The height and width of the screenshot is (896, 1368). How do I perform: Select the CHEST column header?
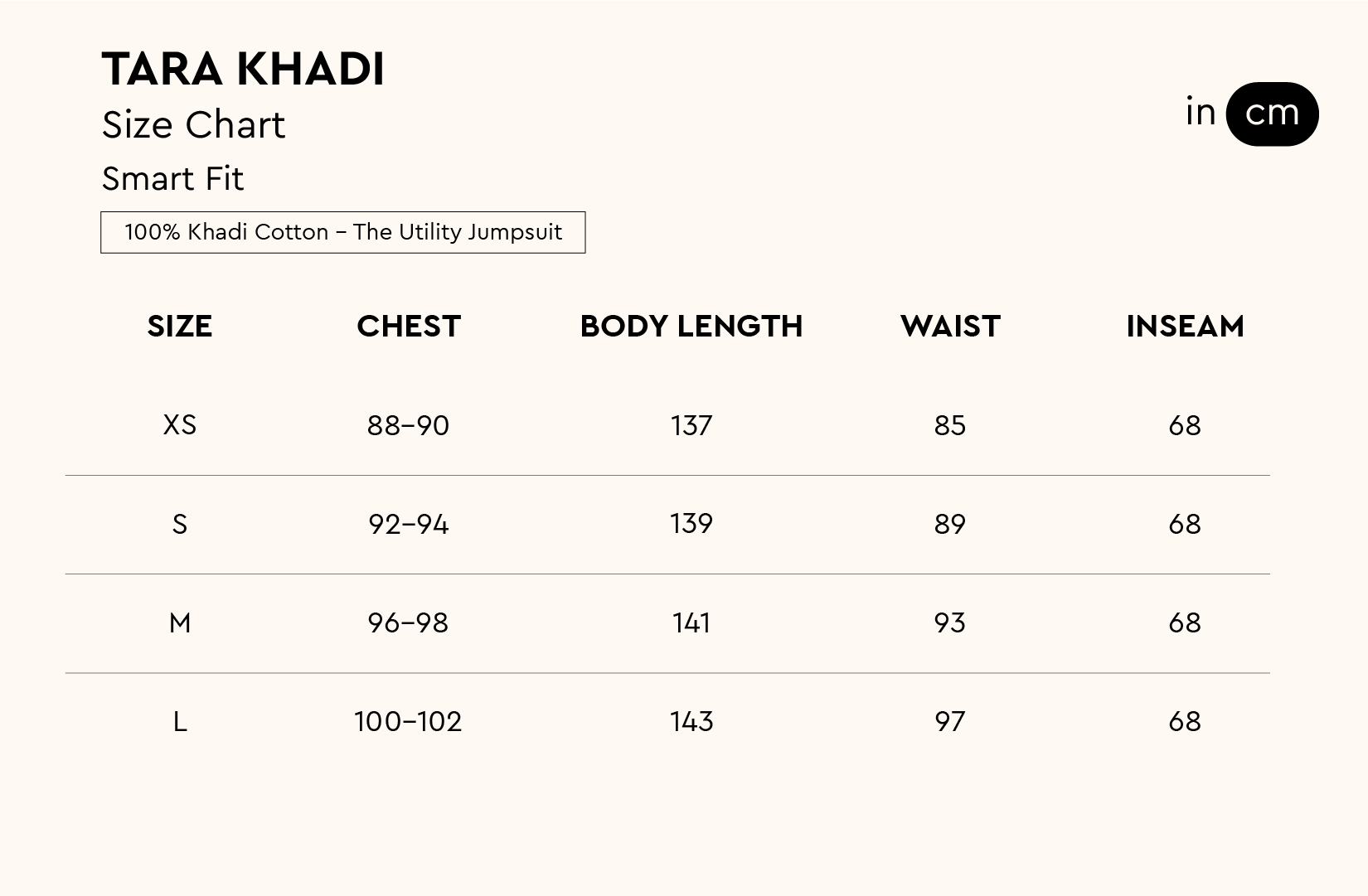pyautogui.click(x=409, y=327)
